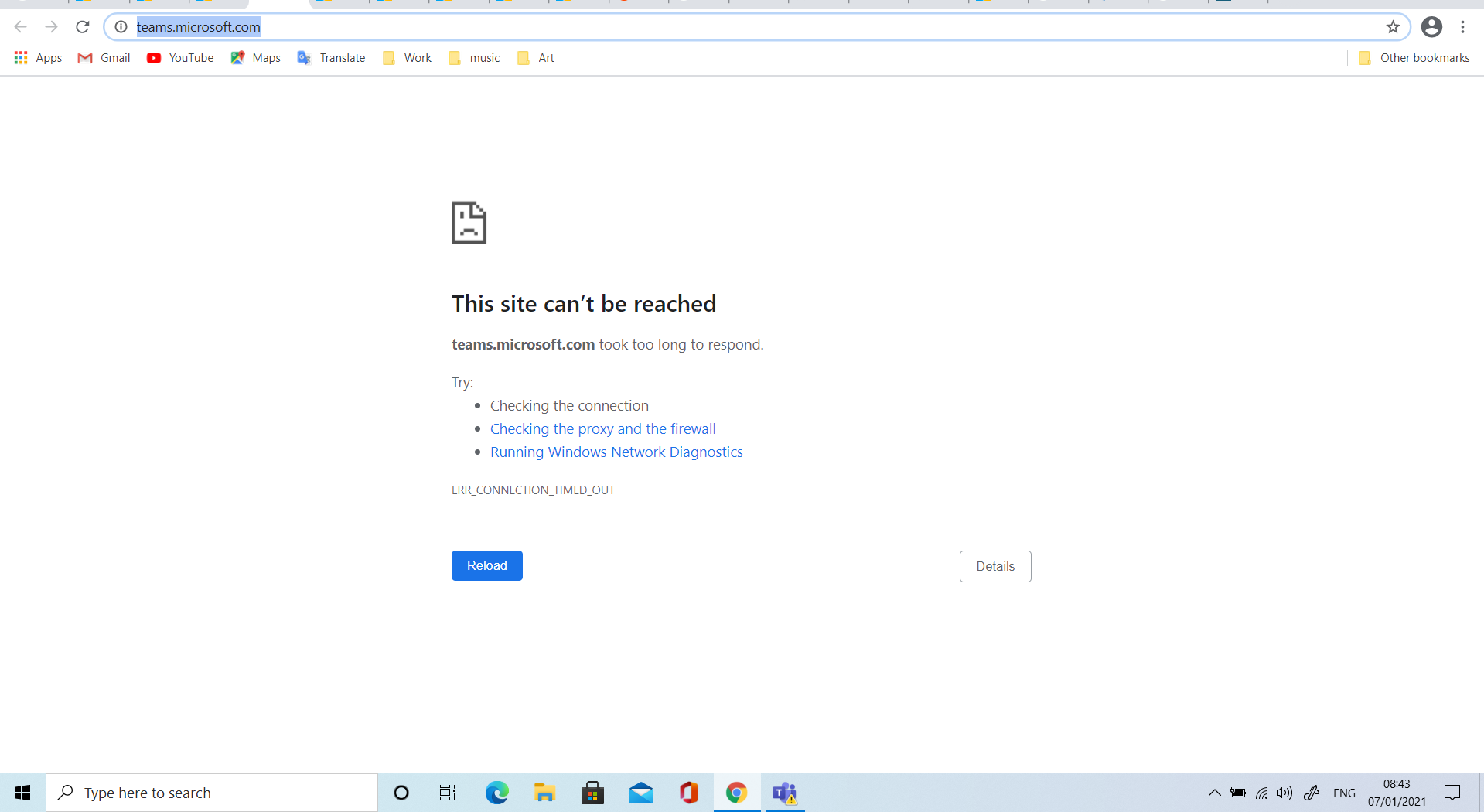Open the Chrome profile avatar
Screen dimensions: 1484x812
pos(1431,27)
